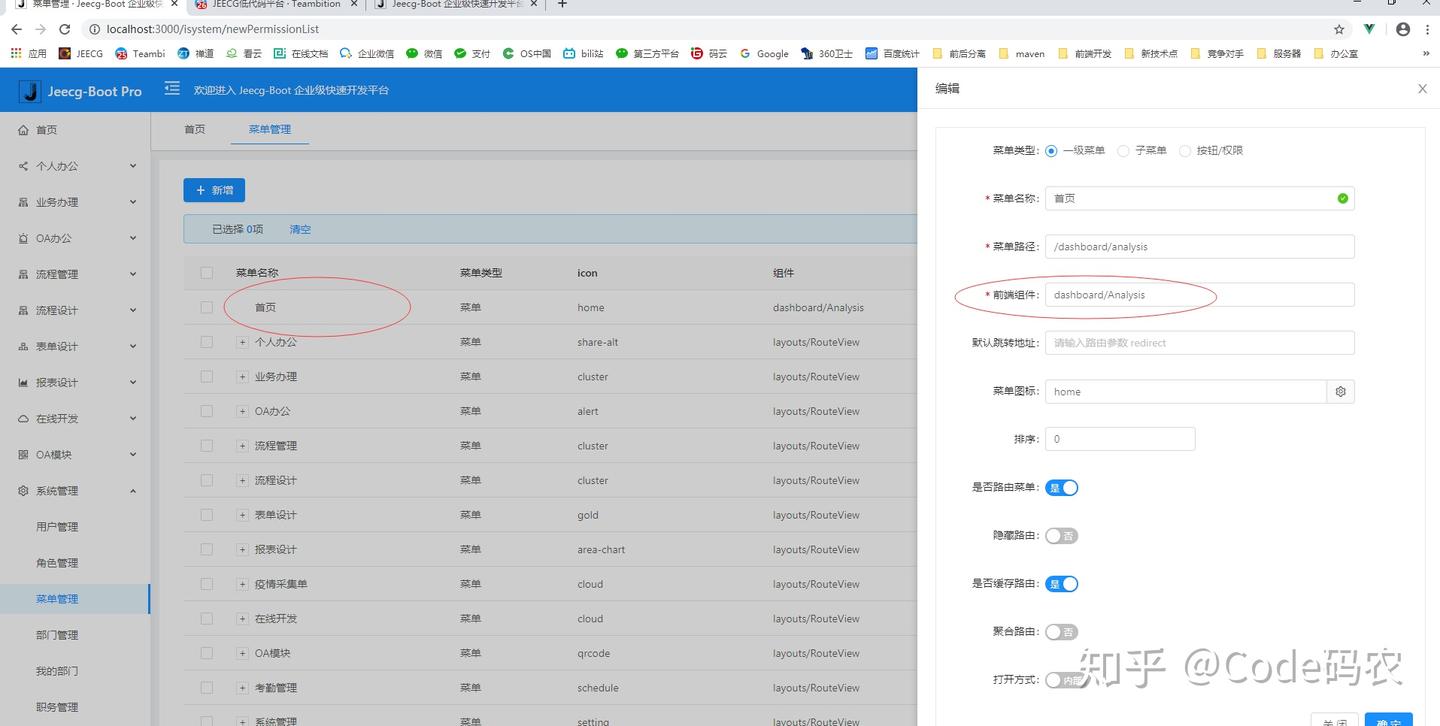Close the 编辑 drawer with the X icon
Image resolution: width=1440 pixels, height=726 pixels.
point(1422,89)
